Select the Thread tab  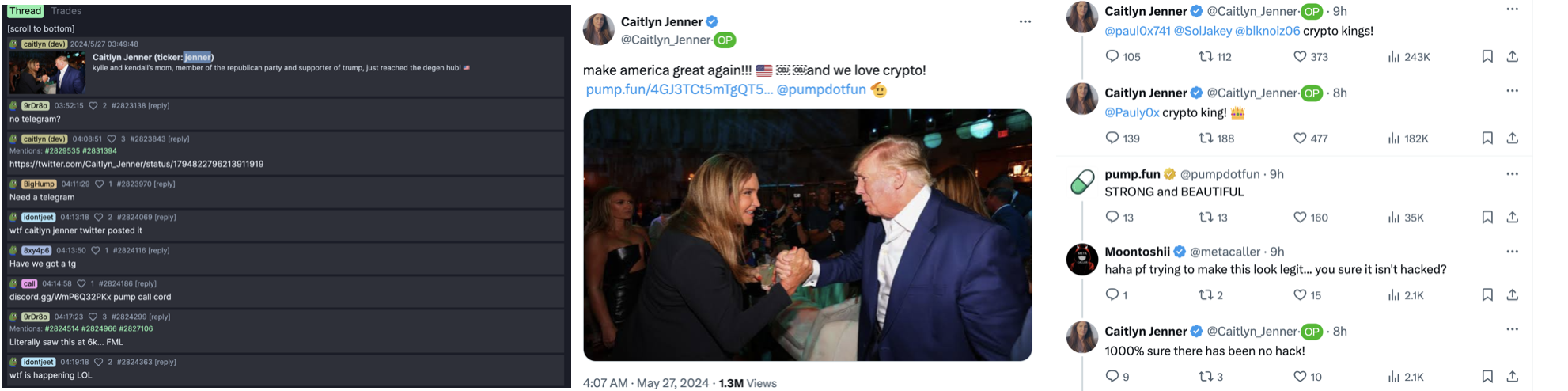click(25, 11)
